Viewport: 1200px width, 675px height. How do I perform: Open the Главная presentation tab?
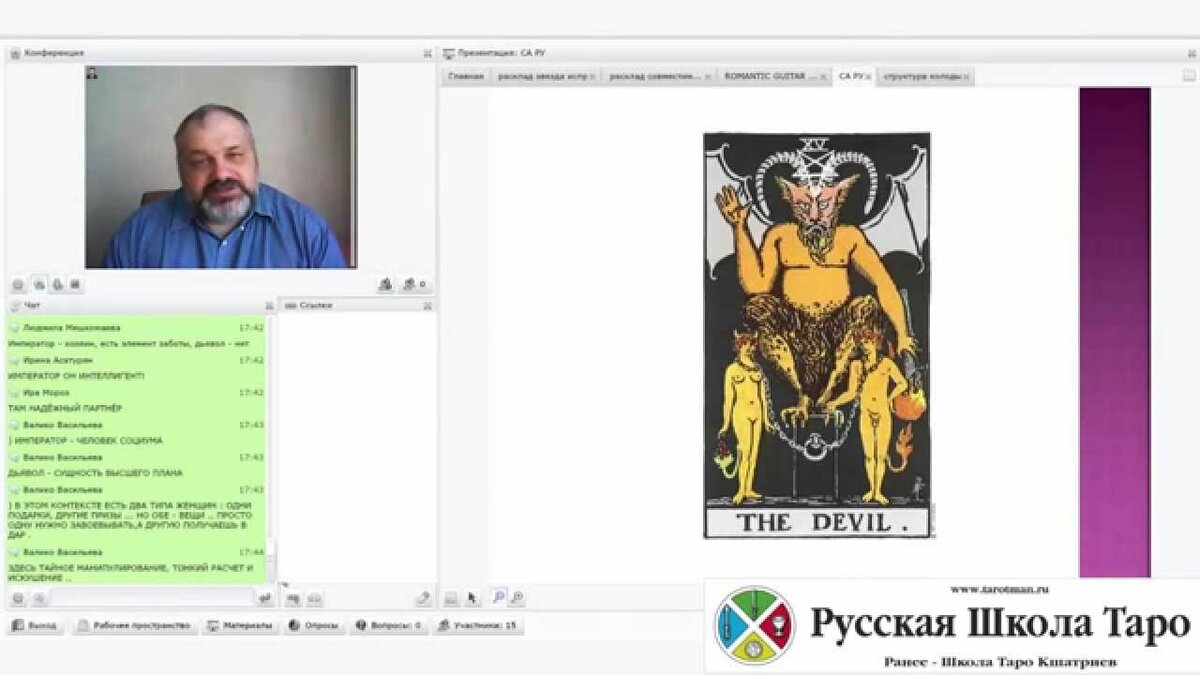[x=465, y=76]
